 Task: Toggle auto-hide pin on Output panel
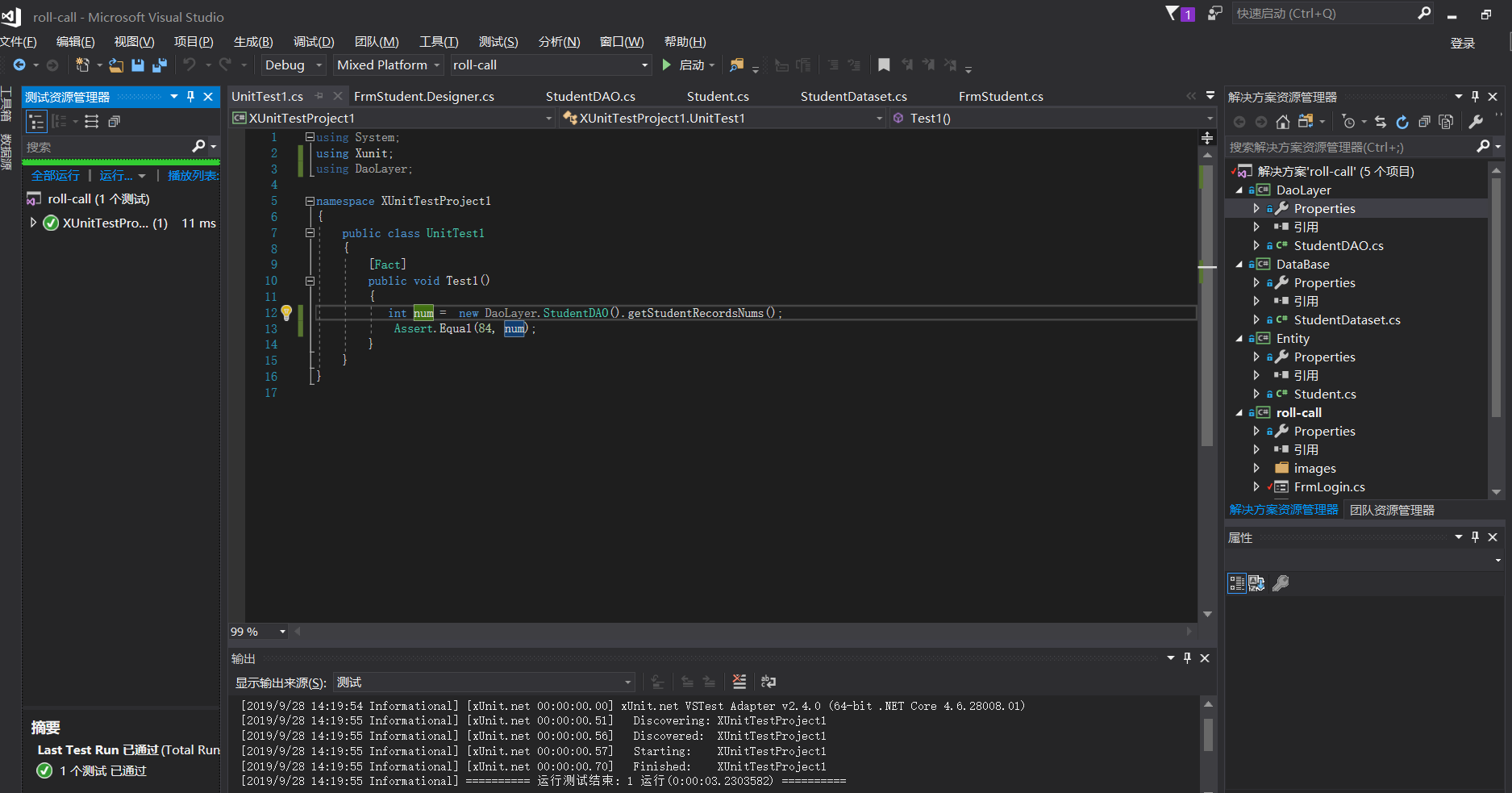(1187, 658)
